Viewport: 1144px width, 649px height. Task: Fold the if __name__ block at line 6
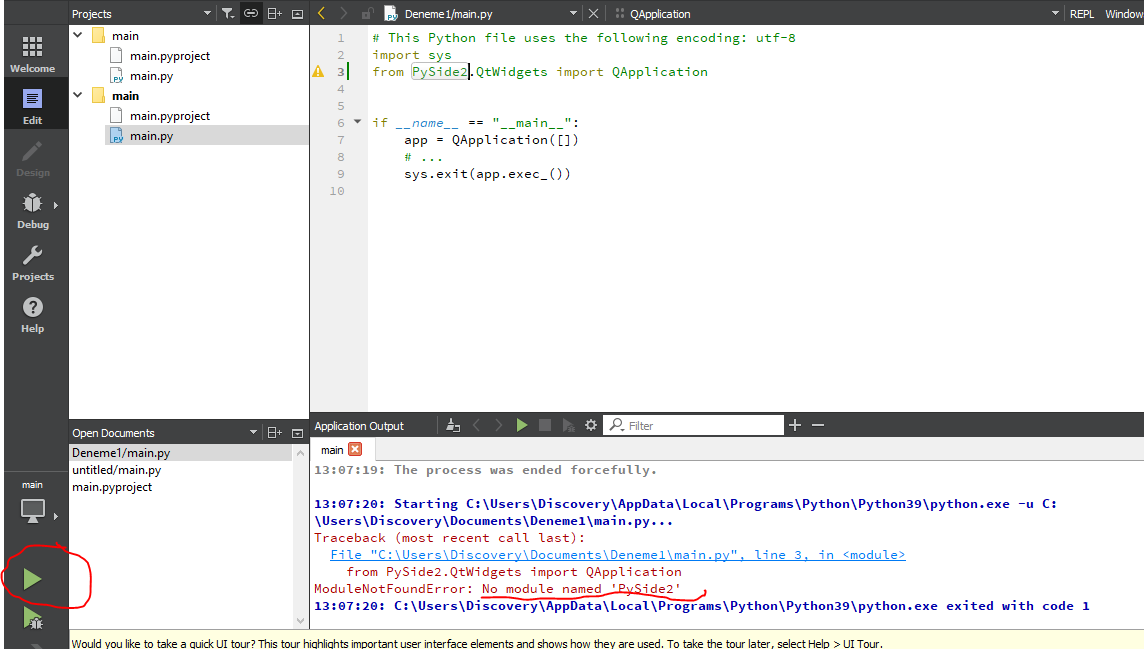[358, 122]
